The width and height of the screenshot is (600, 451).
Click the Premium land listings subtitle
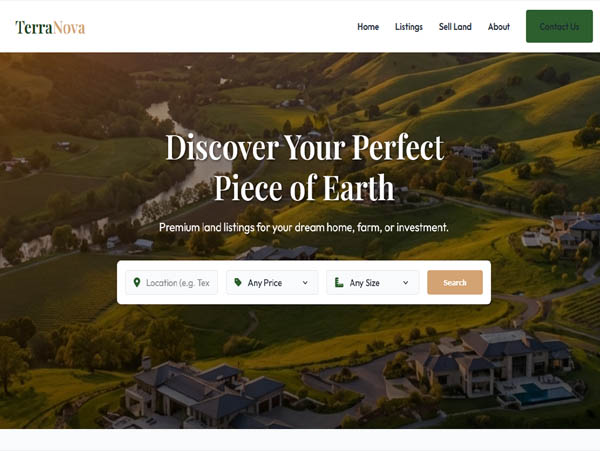point(304,228)
